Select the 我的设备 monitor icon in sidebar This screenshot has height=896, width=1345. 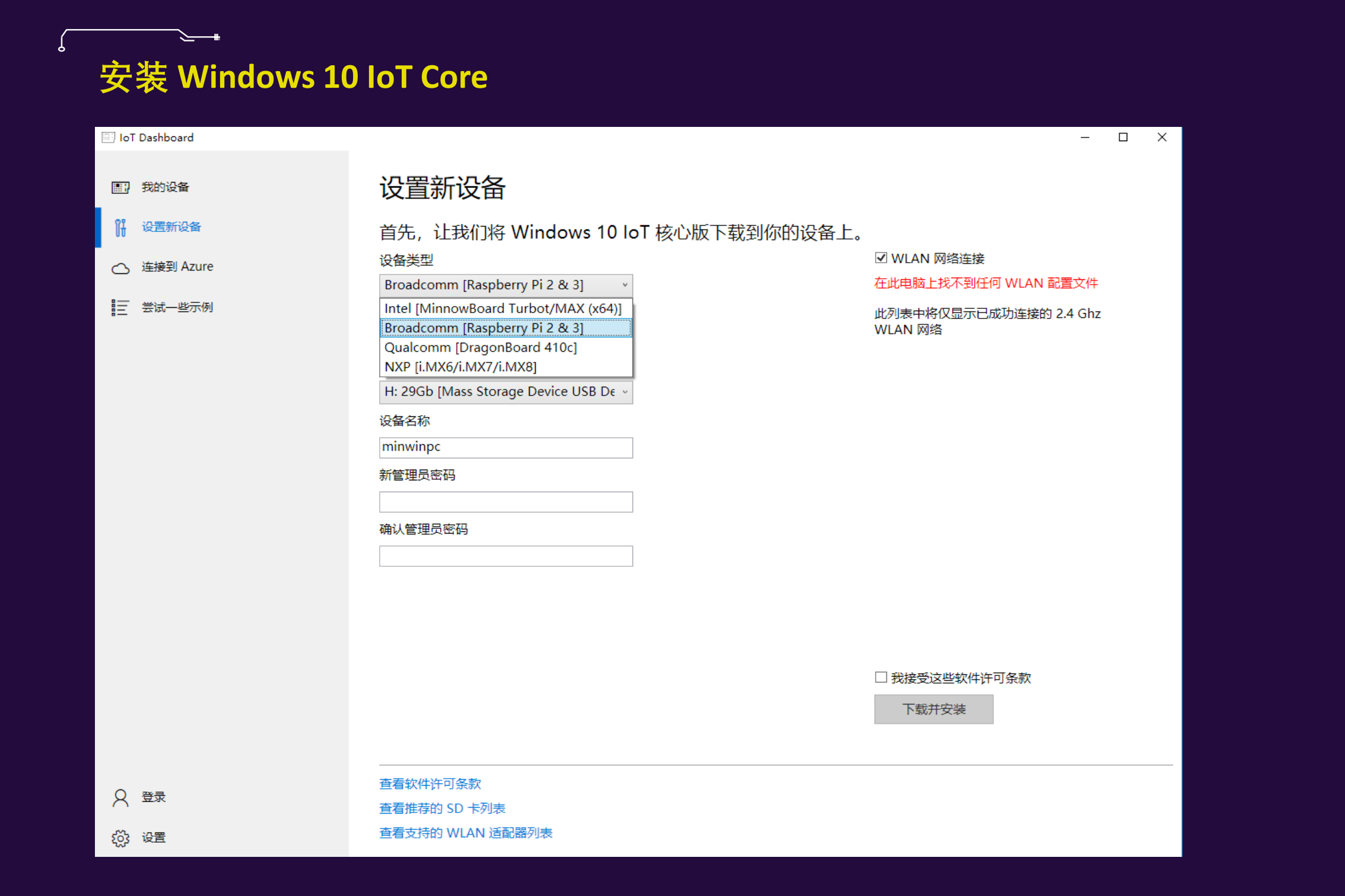pos(120,187)
